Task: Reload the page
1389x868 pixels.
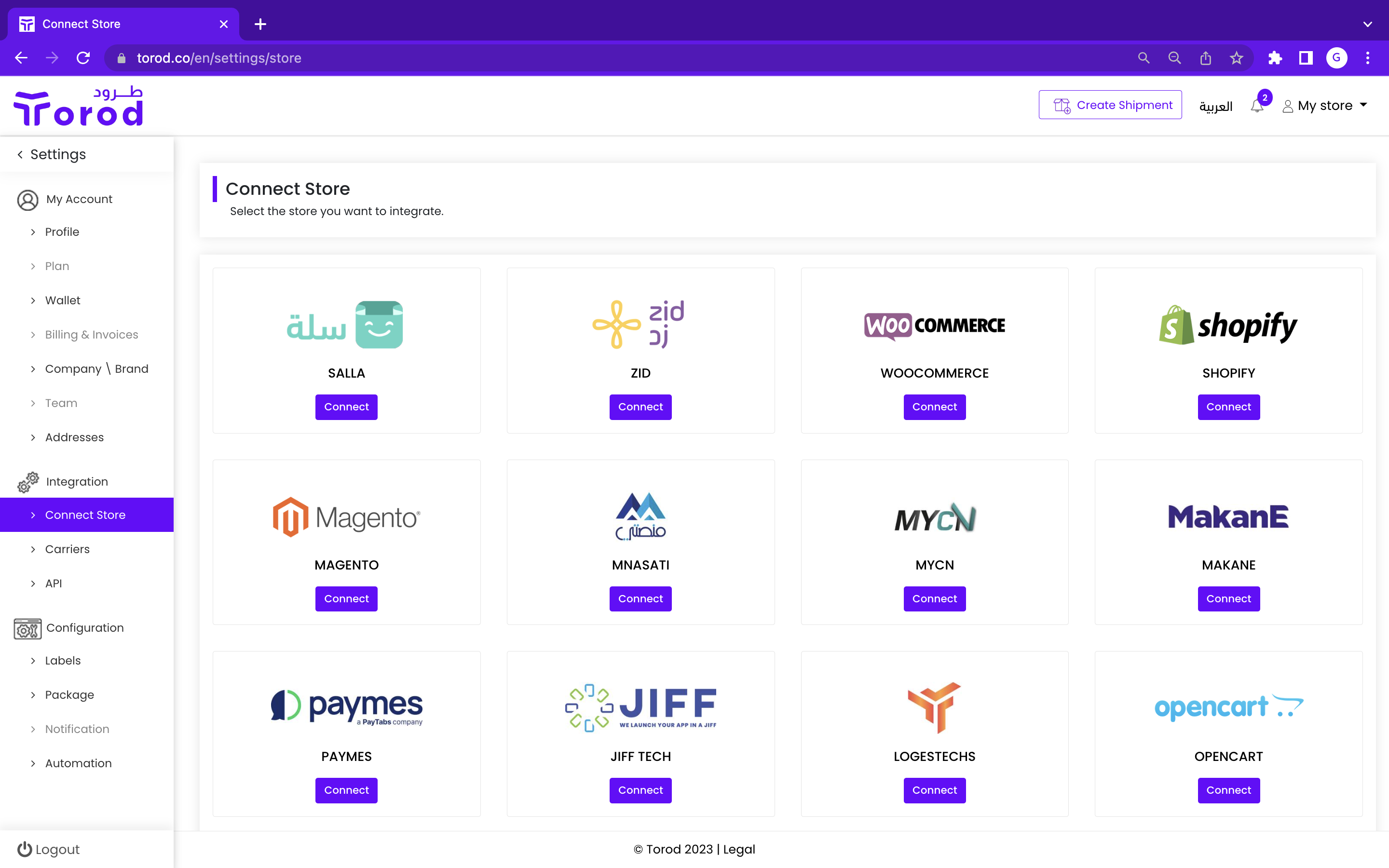Action: click(x=83, y=58)
